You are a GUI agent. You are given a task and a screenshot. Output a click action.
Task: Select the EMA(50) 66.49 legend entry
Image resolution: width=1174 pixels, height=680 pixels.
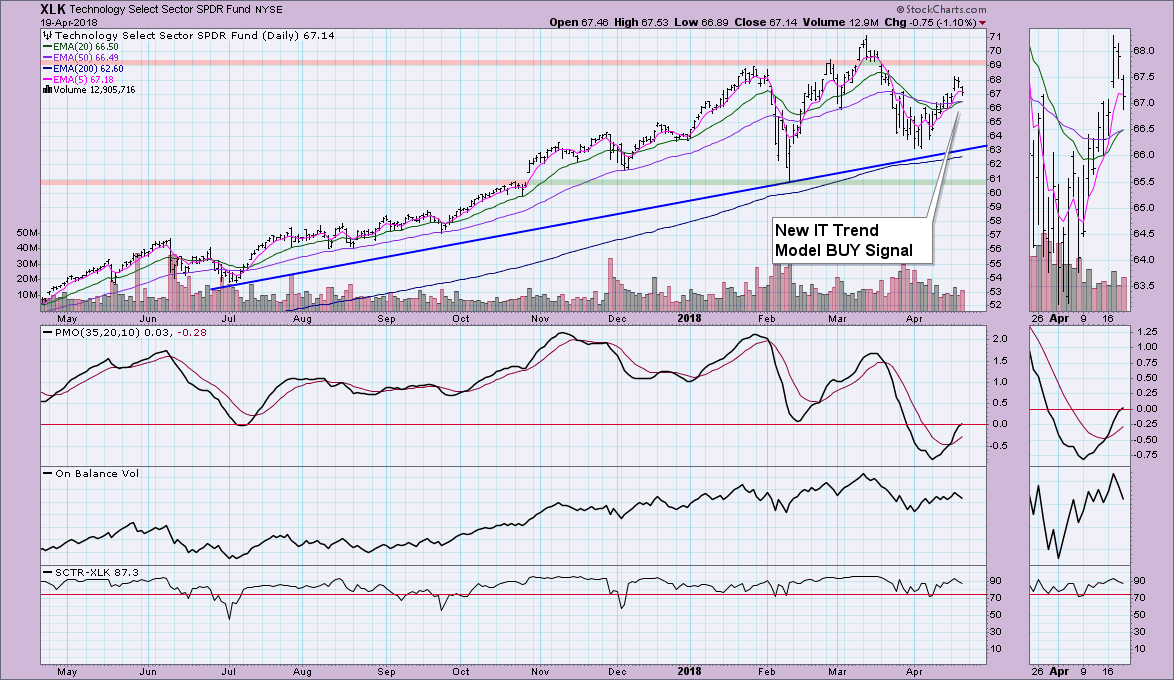85,58
